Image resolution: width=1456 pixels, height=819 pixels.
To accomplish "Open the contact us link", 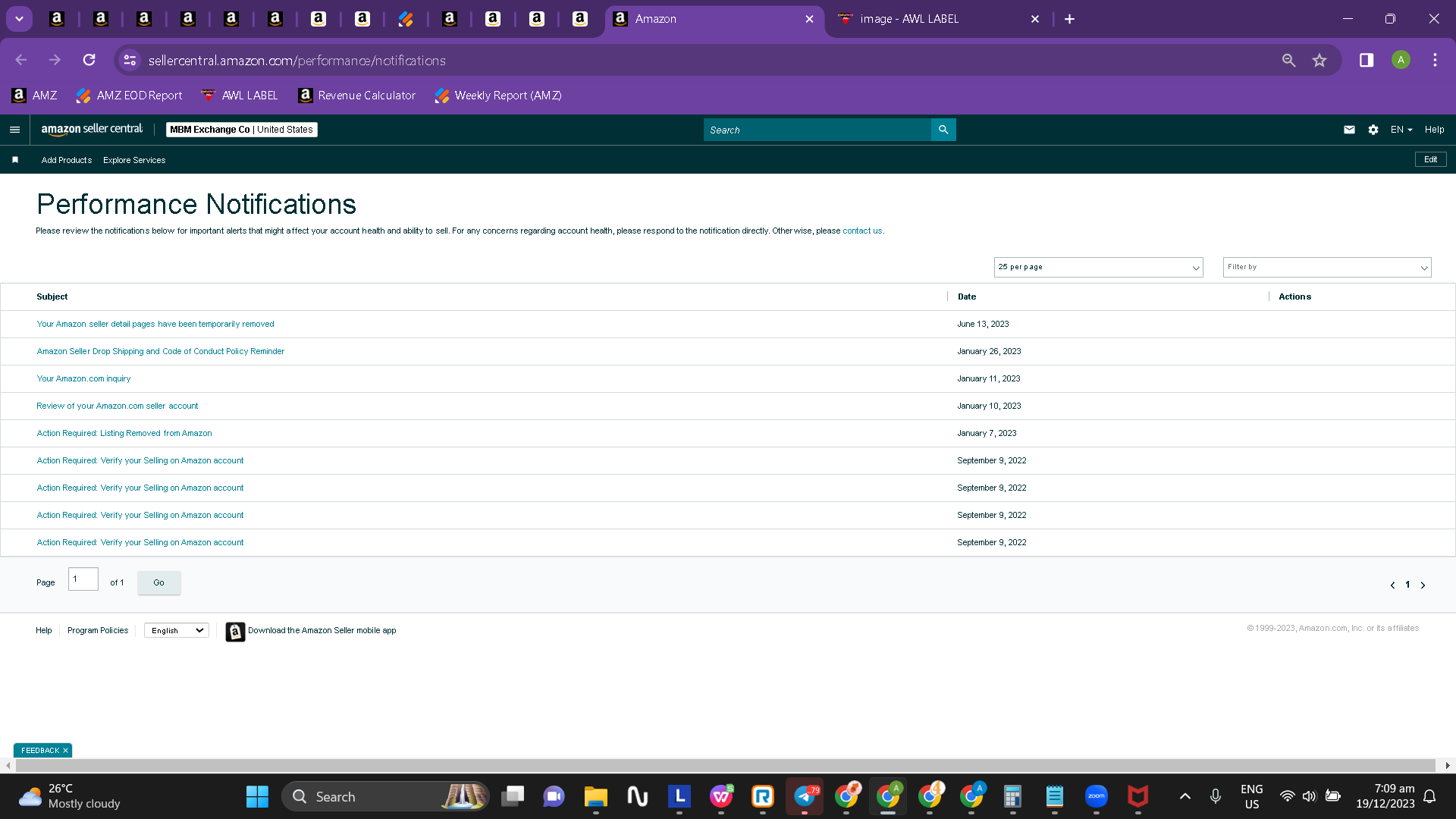I will tap(862, 231).
